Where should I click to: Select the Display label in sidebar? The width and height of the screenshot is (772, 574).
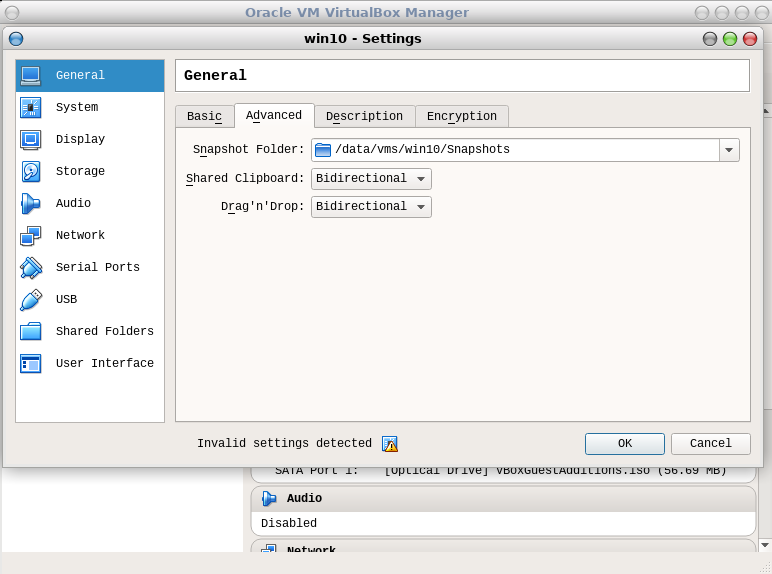pyautogui.click(x=80, y=139)
